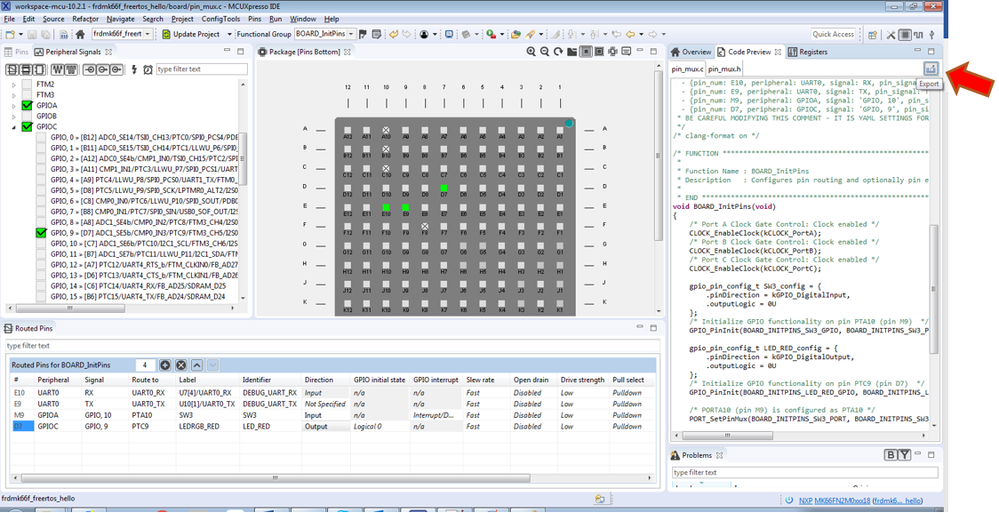This screenshot has height=513, width=999.
Task: Switch to the Registers tab
Action: tap(810, 51)
